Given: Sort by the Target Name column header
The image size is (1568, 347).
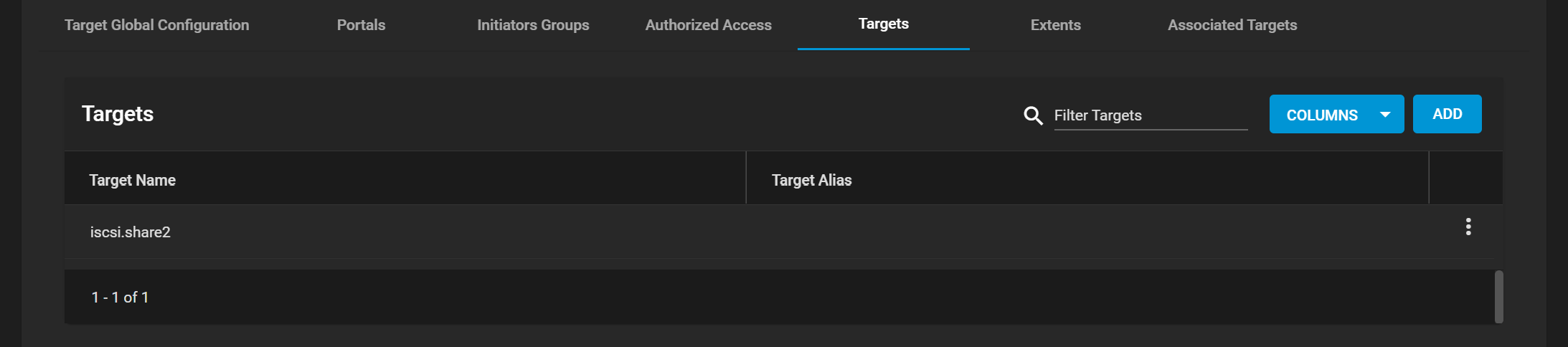Looking at the screenshot, I should coord(132,180).
